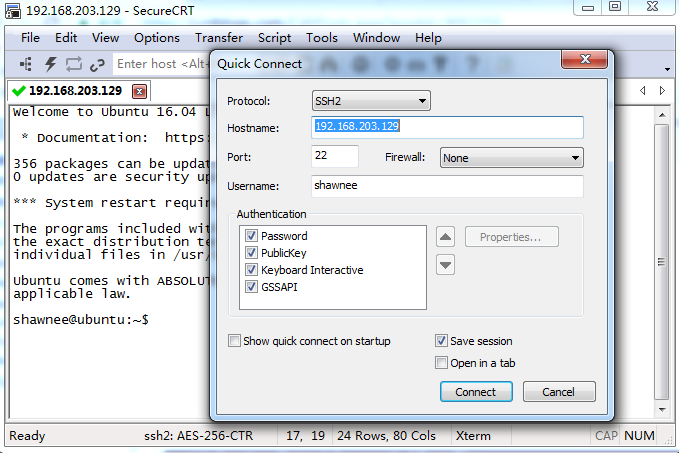
Task: Click 'Xterm' in the status bar
Action: click(x=473, y=435)
